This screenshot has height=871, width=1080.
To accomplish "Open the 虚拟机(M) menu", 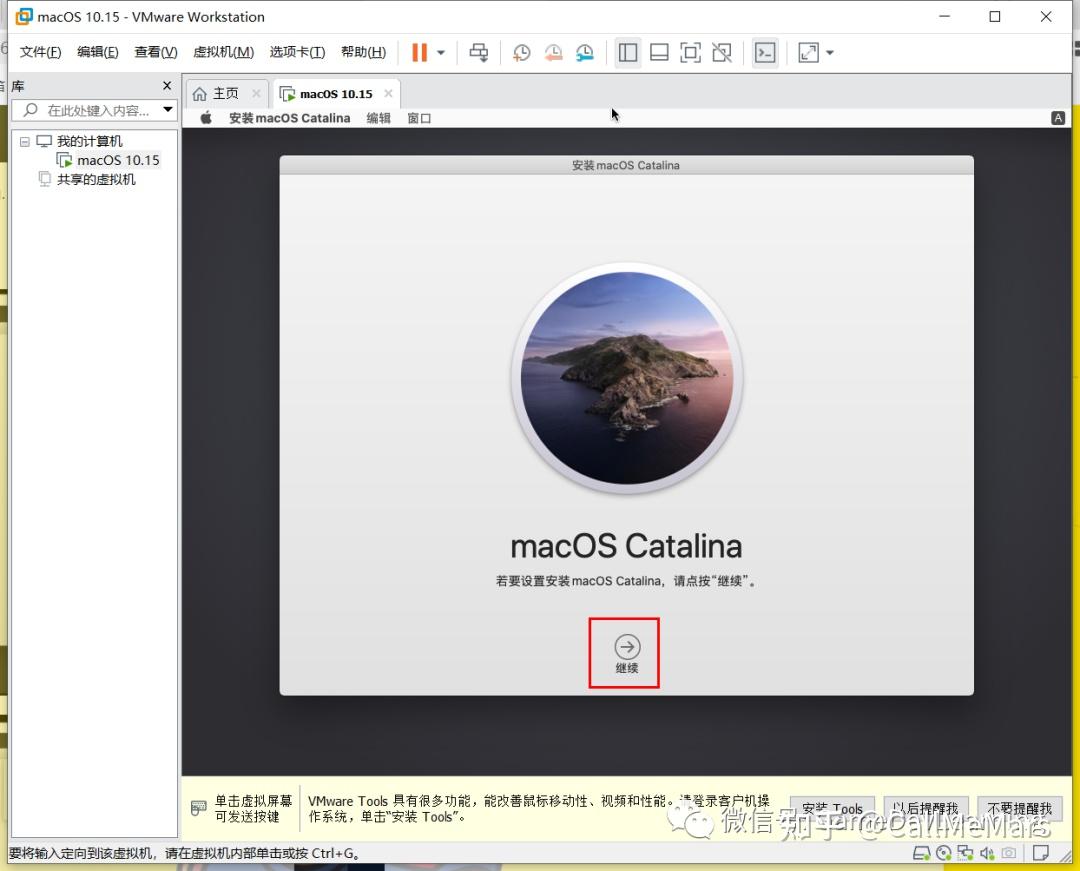I will [223, 52].
